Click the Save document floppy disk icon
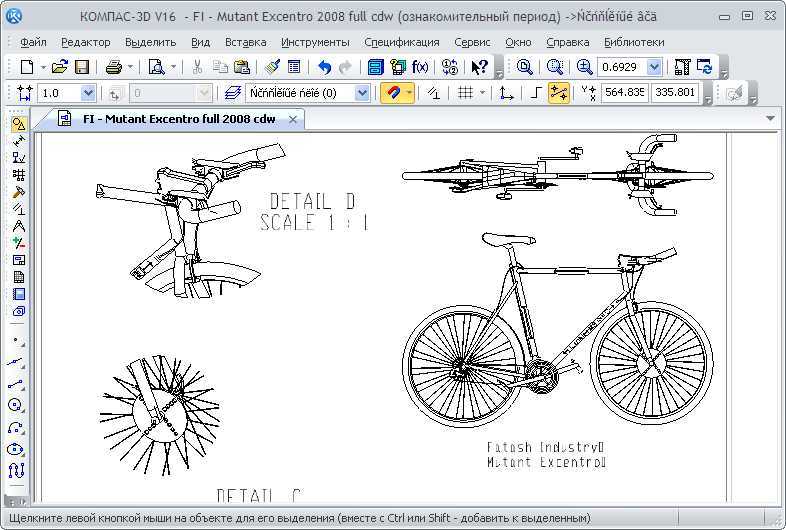Screen dimensions: 786x530 pyautogui.click(x=82, y=67)
